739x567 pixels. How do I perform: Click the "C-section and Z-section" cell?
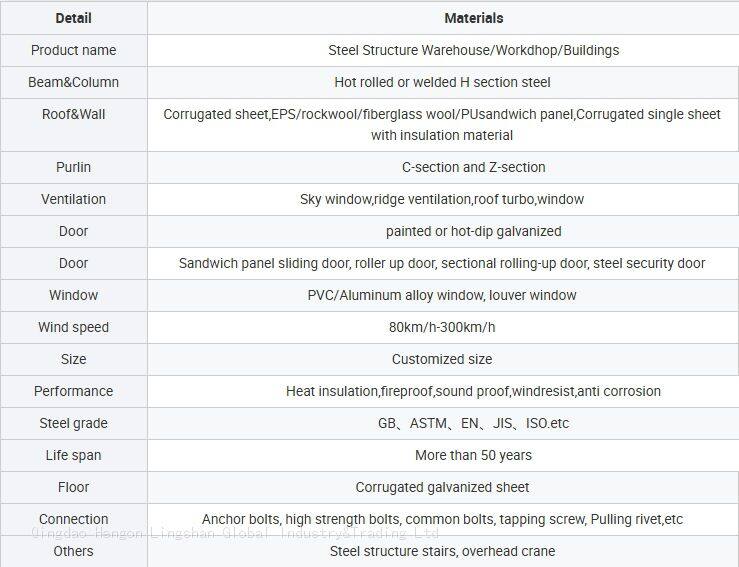click(x=473, y=167)
